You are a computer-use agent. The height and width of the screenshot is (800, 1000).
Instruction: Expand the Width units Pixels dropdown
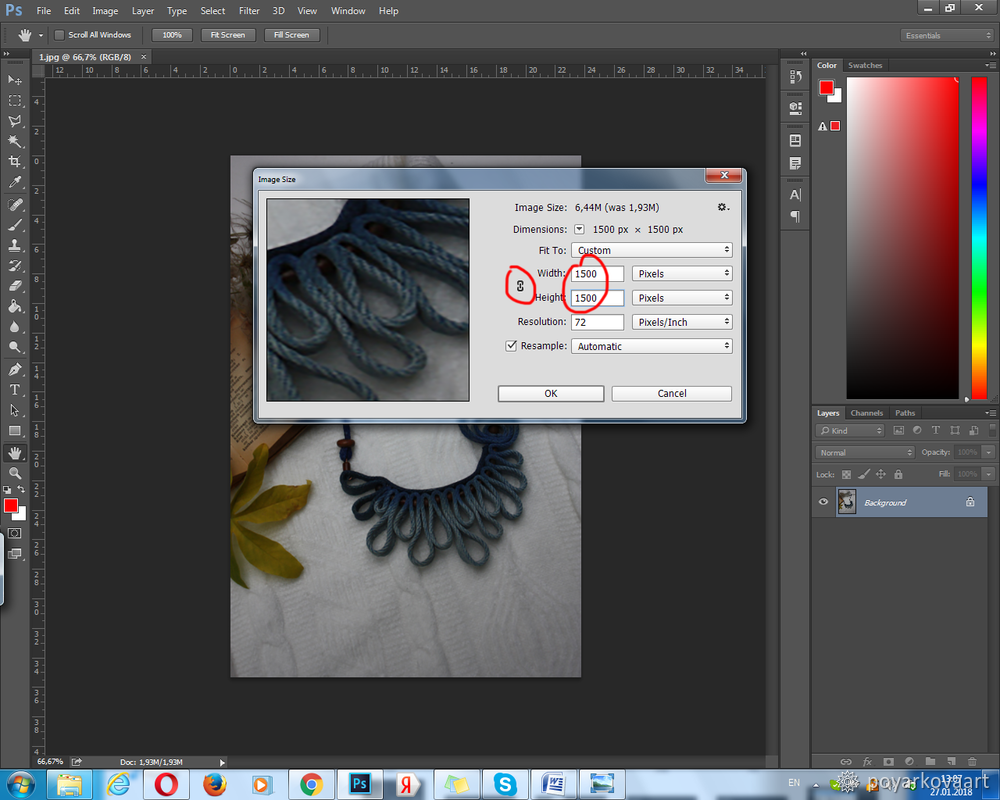(x=682, y=273)
